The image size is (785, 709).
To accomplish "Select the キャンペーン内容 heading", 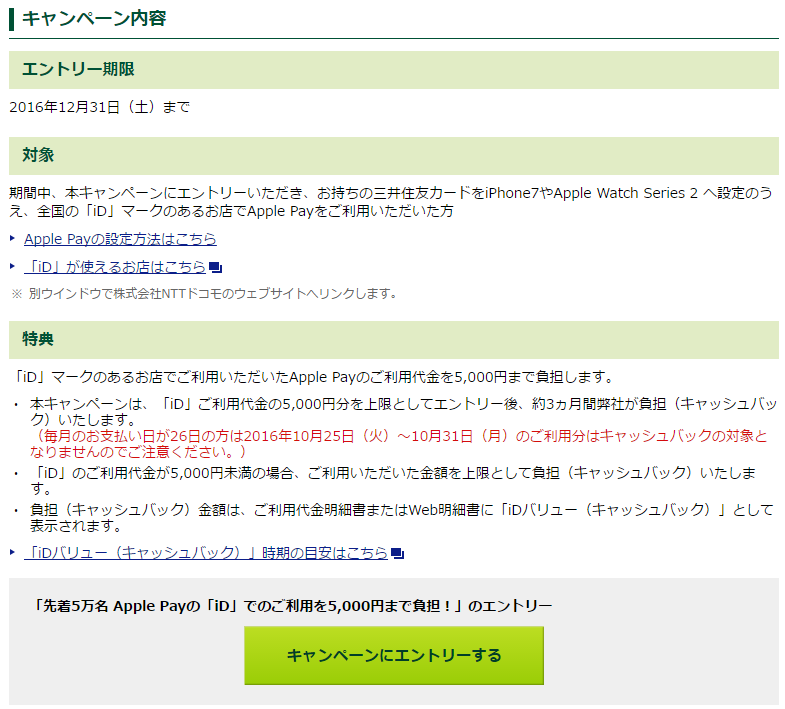I will (x=94, y=19).
